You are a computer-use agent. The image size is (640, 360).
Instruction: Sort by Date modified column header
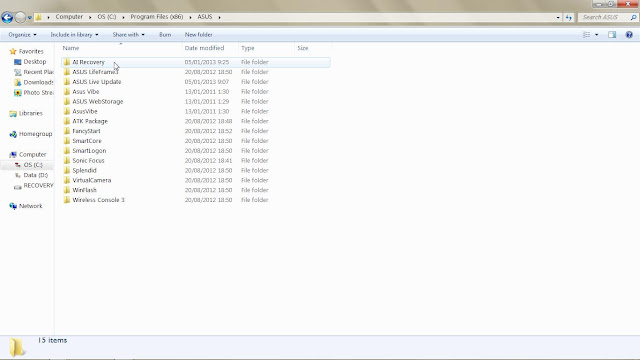coord(210,48)
